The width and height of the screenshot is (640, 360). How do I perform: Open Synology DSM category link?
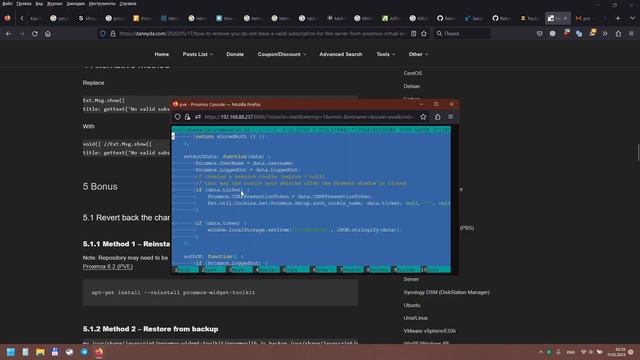click(447, 292)
